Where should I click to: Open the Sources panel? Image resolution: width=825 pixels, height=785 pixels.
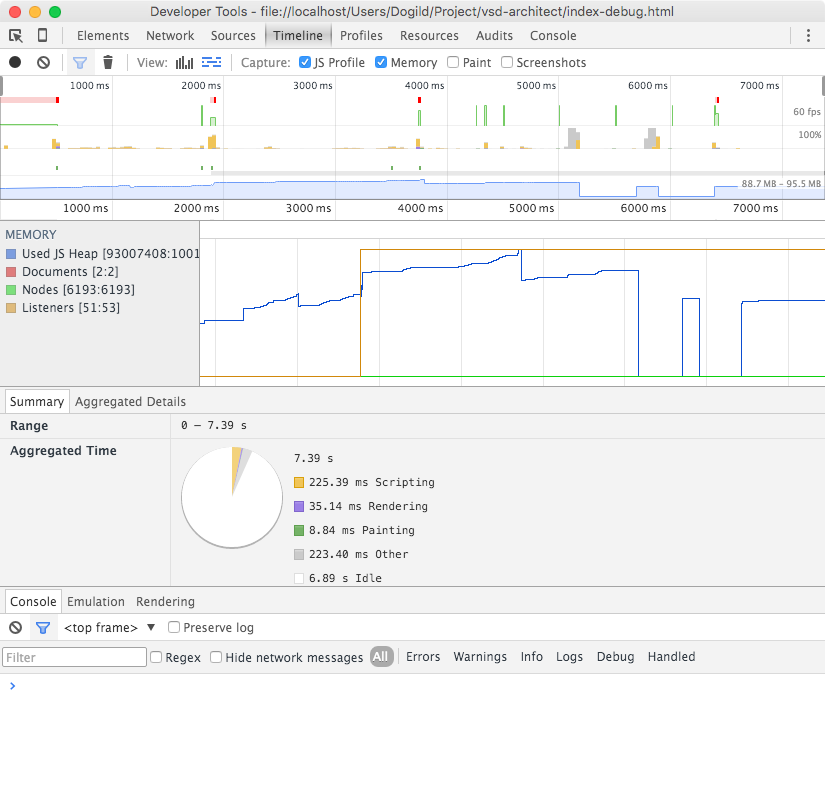(x=233, y=36)
